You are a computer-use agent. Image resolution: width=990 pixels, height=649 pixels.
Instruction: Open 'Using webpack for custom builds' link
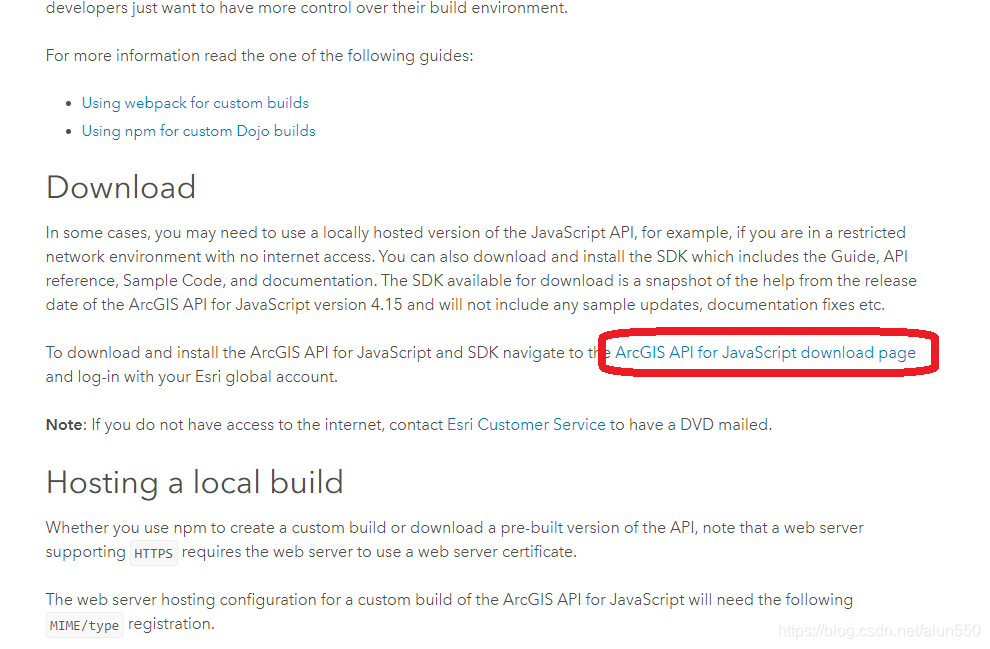195,103
